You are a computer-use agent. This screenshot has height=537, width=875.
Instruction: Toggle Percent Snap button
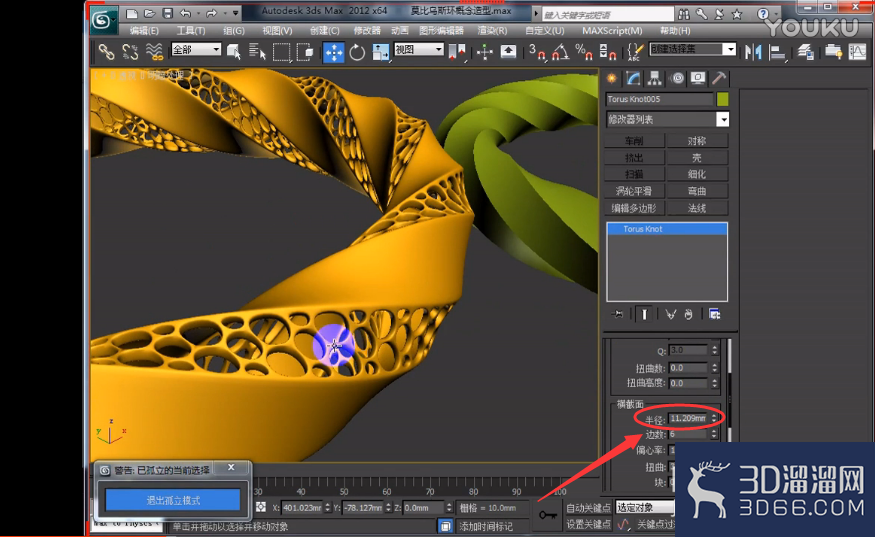tap(584, 52)
